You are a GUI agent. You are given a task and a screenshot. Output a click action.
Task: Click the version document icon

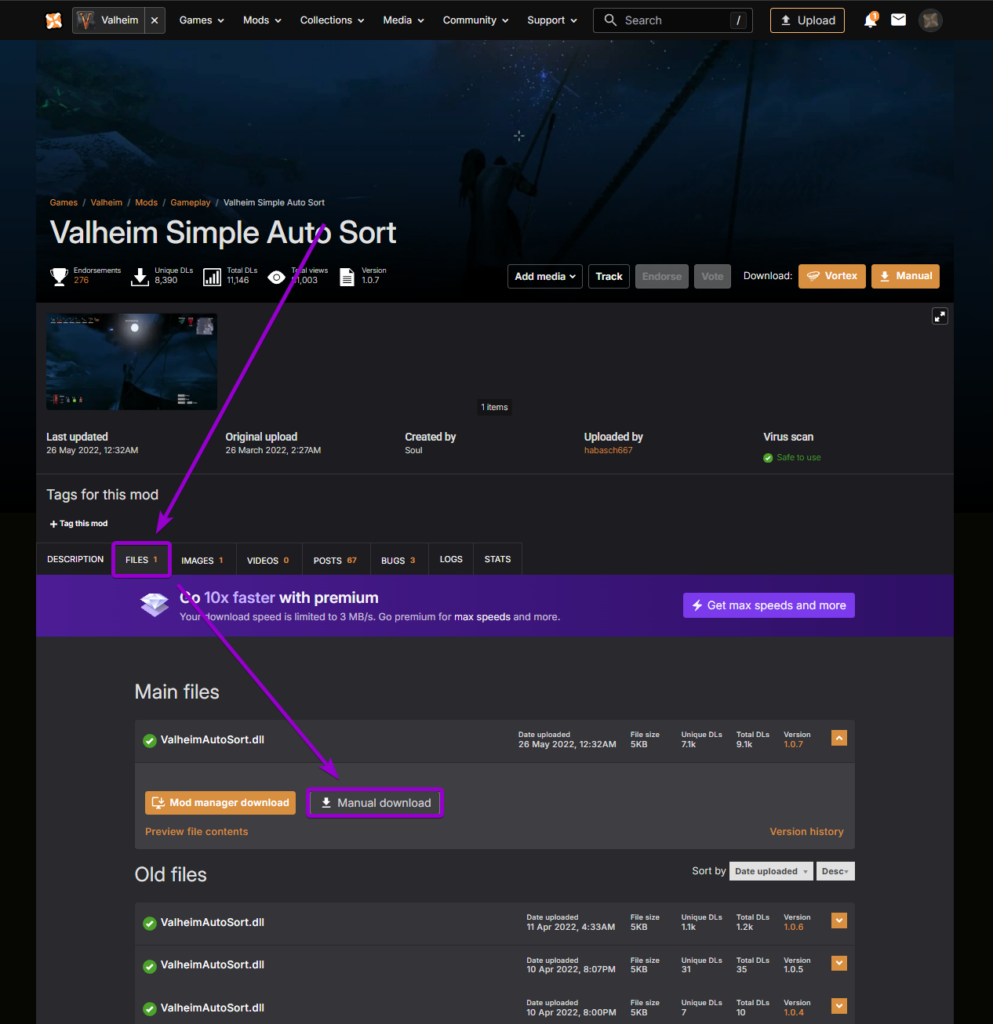coord(347,277)
